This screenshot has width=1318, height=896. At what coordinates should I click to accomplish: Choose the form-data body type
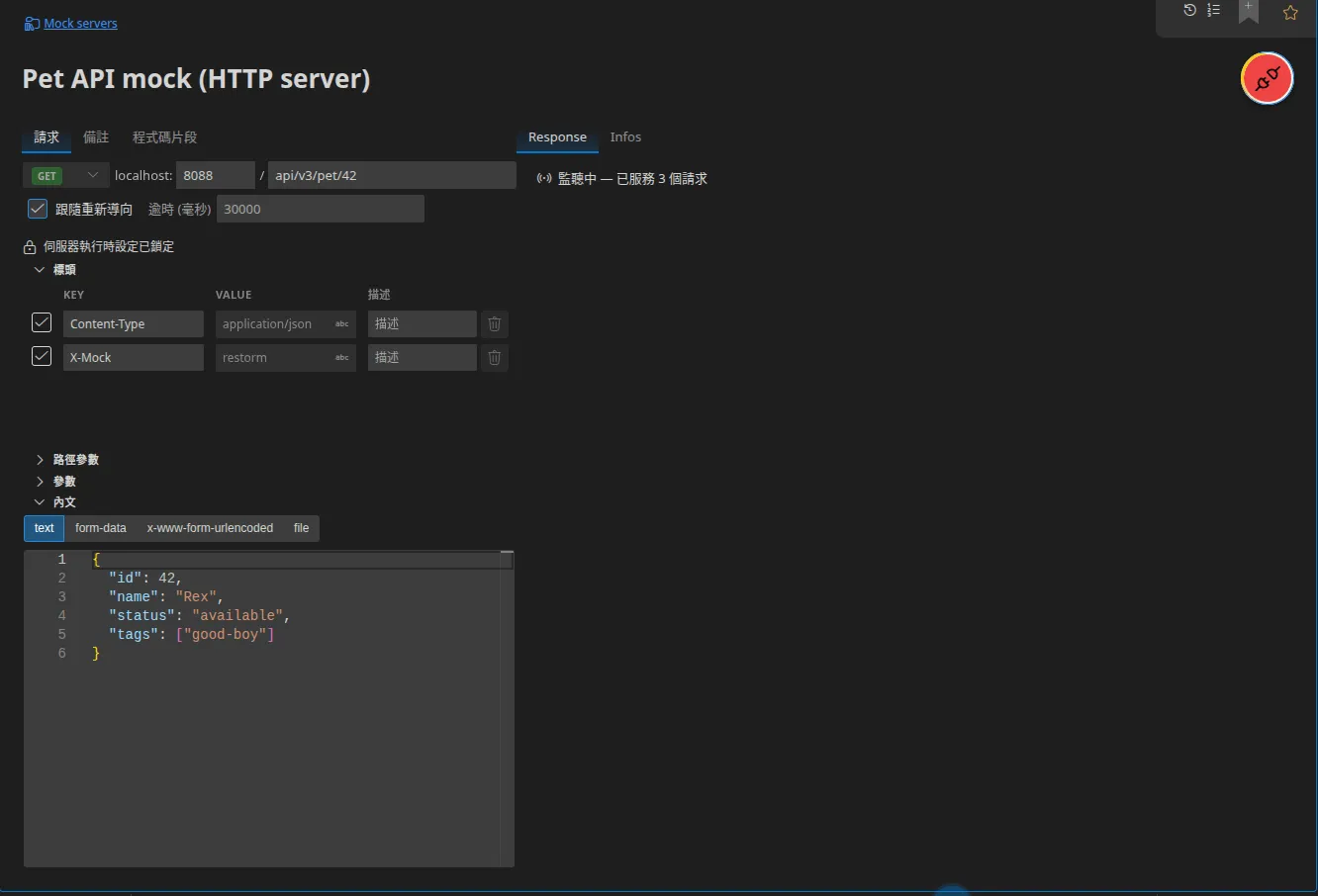coord(101,528)
